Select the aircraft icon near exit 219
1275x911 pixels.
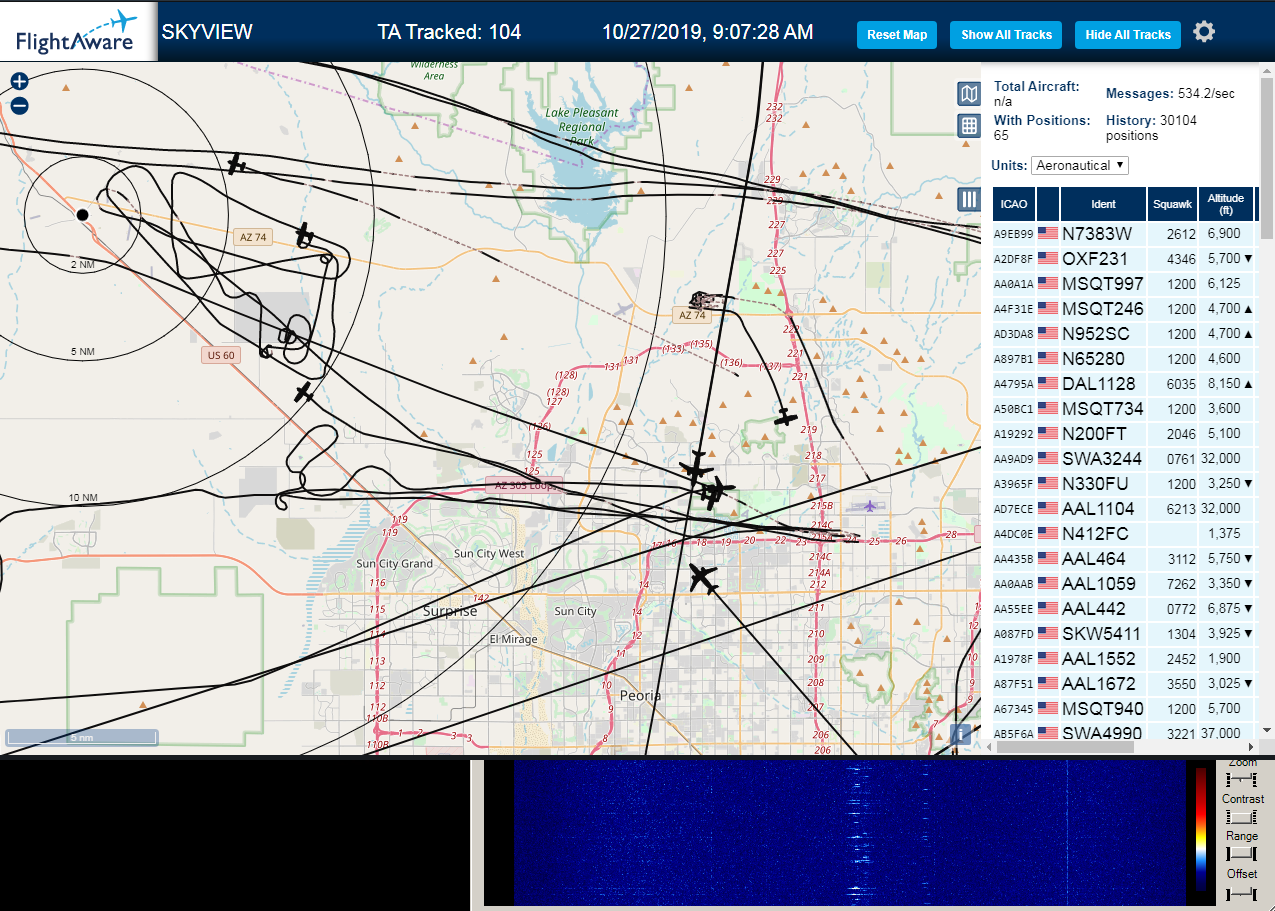coord(787,416)
